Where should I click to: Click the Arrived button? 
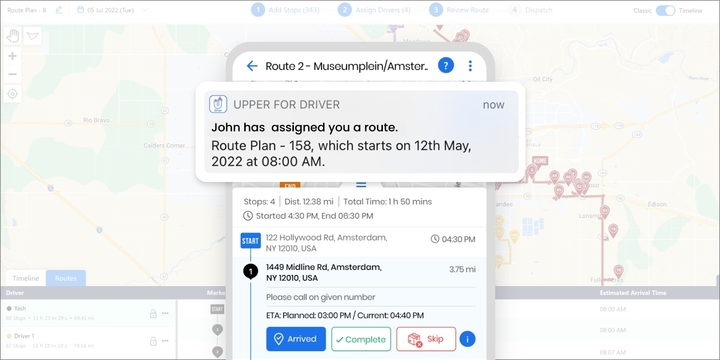(296, 339)
